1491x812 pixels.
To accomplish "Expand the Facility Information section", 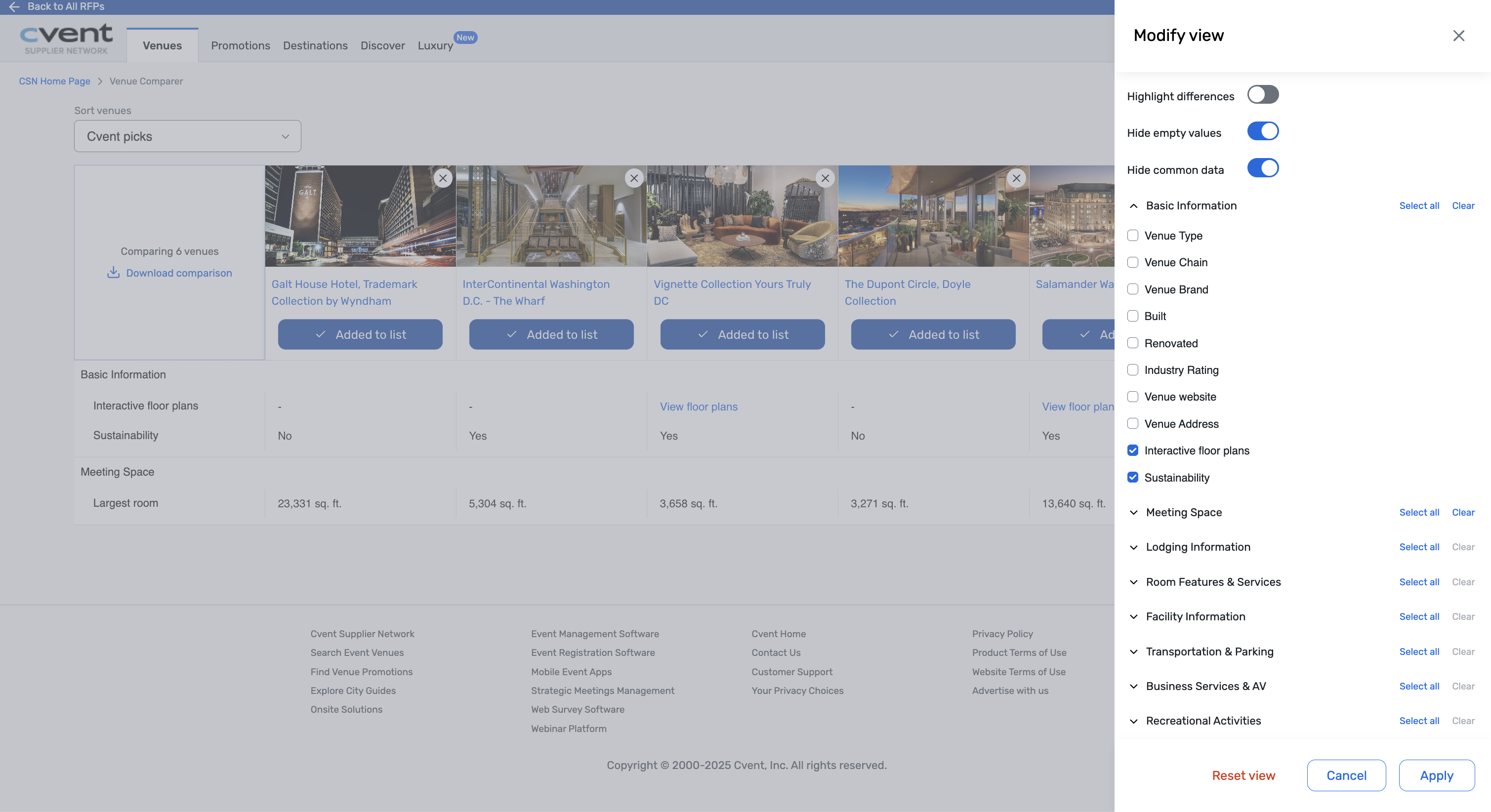I will 1134,617.
